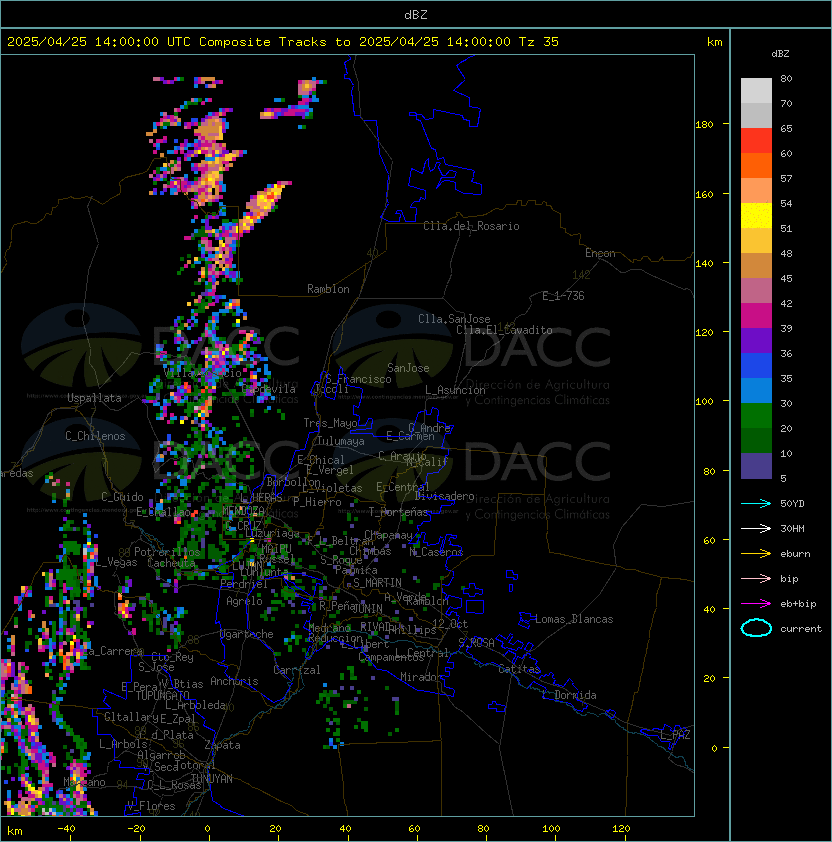
Task: Click the 180 km vertical axis tick
Action: pyautogui.click(x=704, y=124)
